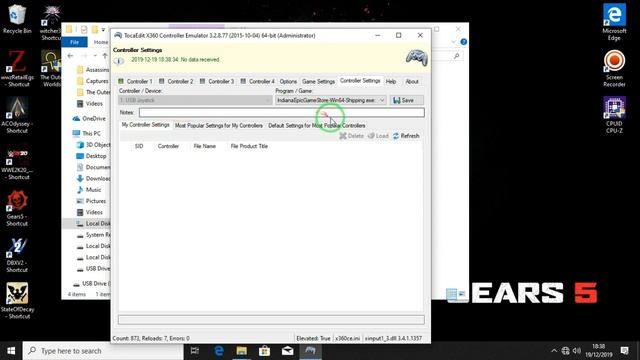
Task: Launch the wwzRetailEgs shortcut
Action: [x=17, y=69]
